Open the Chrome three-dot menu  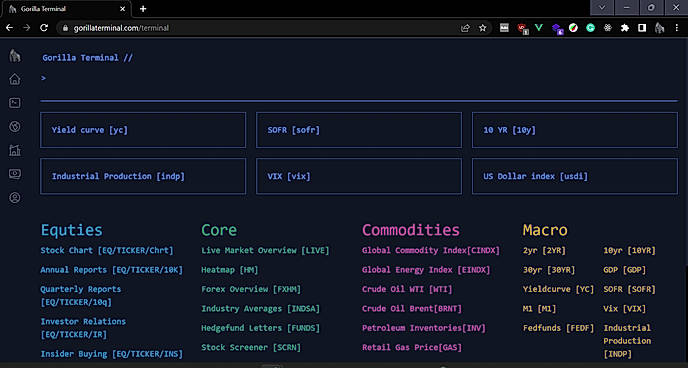[677, 28]
